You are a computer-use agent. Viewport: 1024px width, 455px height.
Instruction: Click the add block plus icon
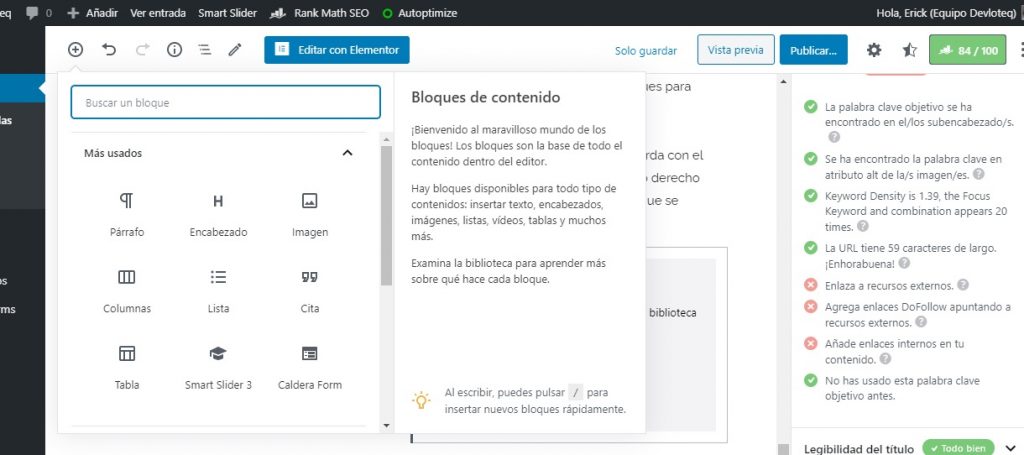tap(75, 50)
